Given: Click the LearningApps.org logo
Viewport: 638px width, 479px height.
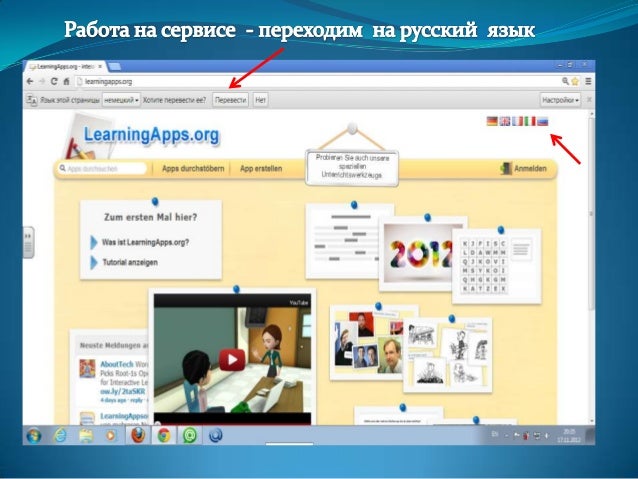Looking at the screenshot, I should 151,135.
